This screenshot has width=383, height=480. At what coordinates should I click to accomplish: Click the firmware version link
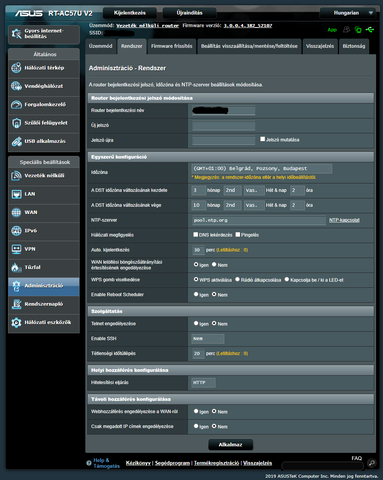(x=248, y=26)
